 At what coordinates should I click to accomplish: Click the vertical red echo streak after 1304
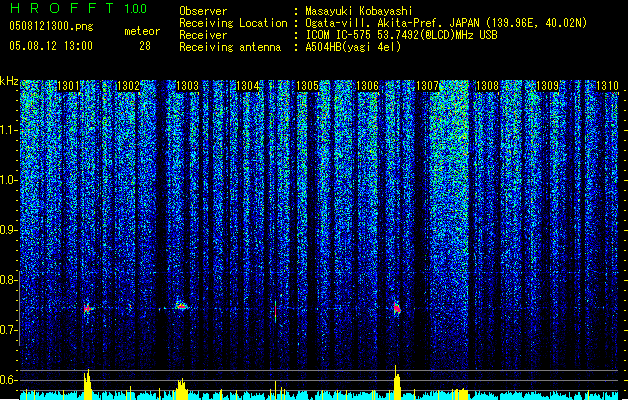pos(276,311)
